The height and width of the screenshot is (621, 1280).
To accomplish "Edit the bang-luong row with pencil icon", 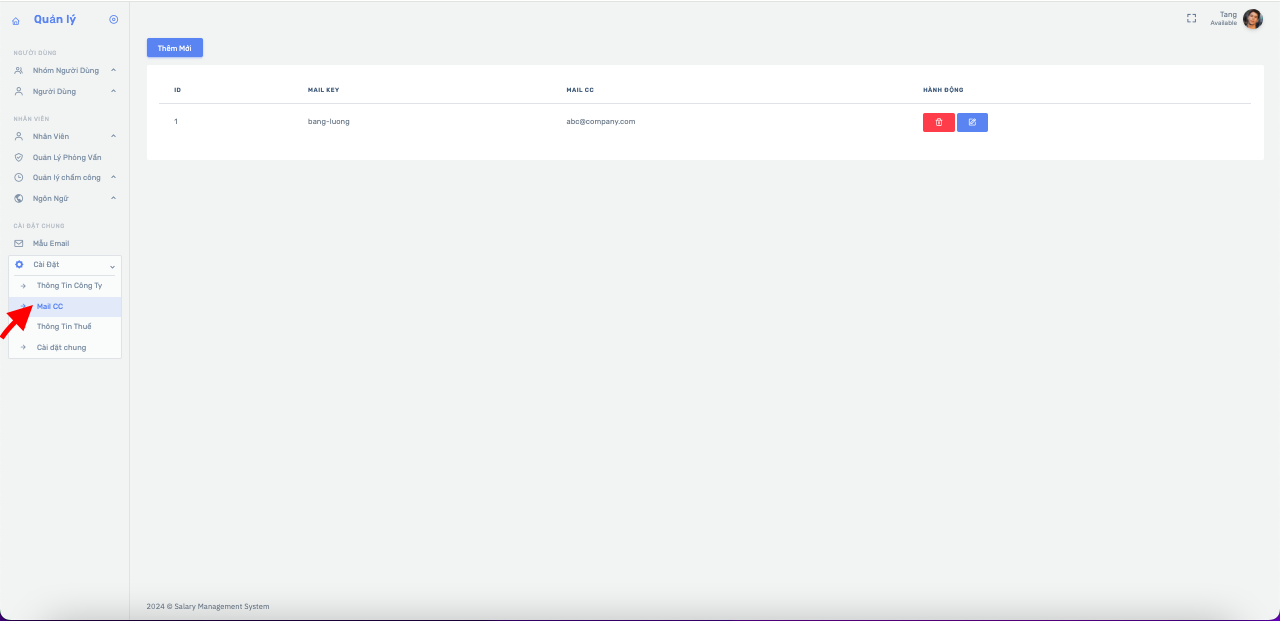I will coord(972,122).
